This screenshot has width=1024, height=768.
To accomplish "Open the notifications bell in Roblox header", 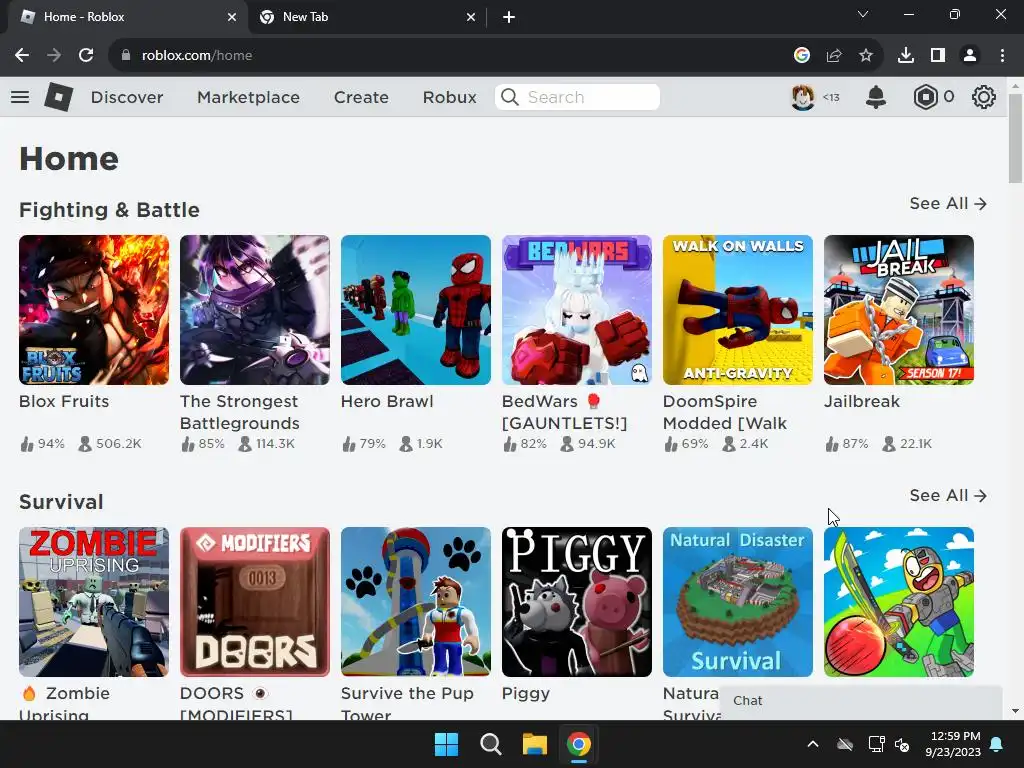I will 876,97.
